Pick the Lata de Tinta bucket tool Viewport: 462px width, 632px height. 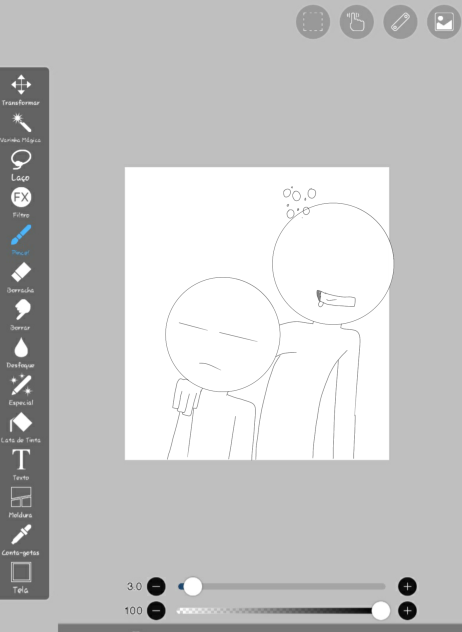(x=21, y=428)
